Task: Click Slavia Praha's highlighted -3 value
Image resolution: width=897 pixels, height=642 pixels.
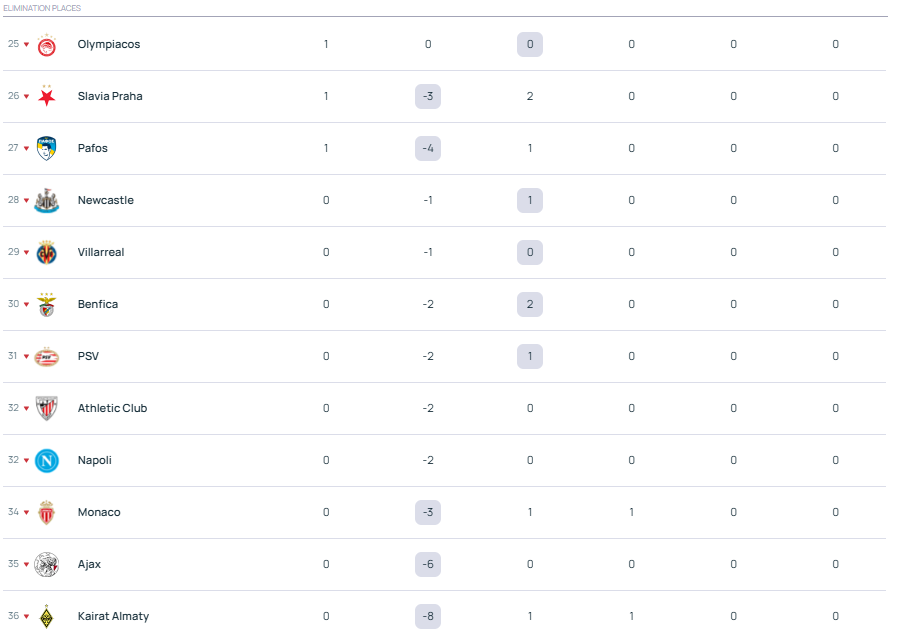Action: 428,96
